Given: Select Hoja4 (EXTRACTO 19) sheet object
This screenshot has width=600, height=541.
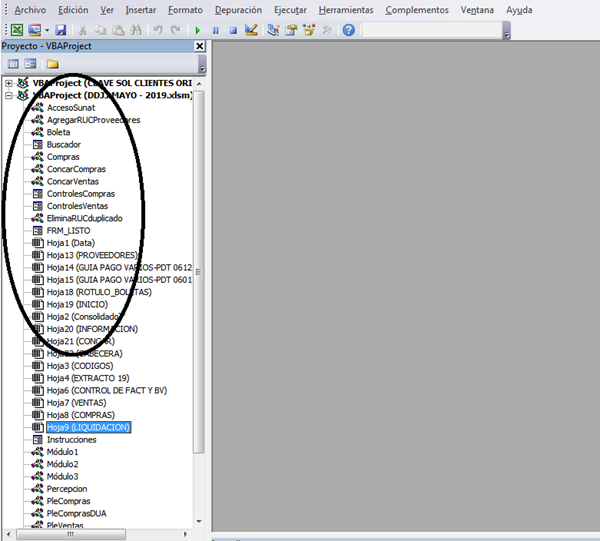Looking at the screenshot, I should click(88, 378).
